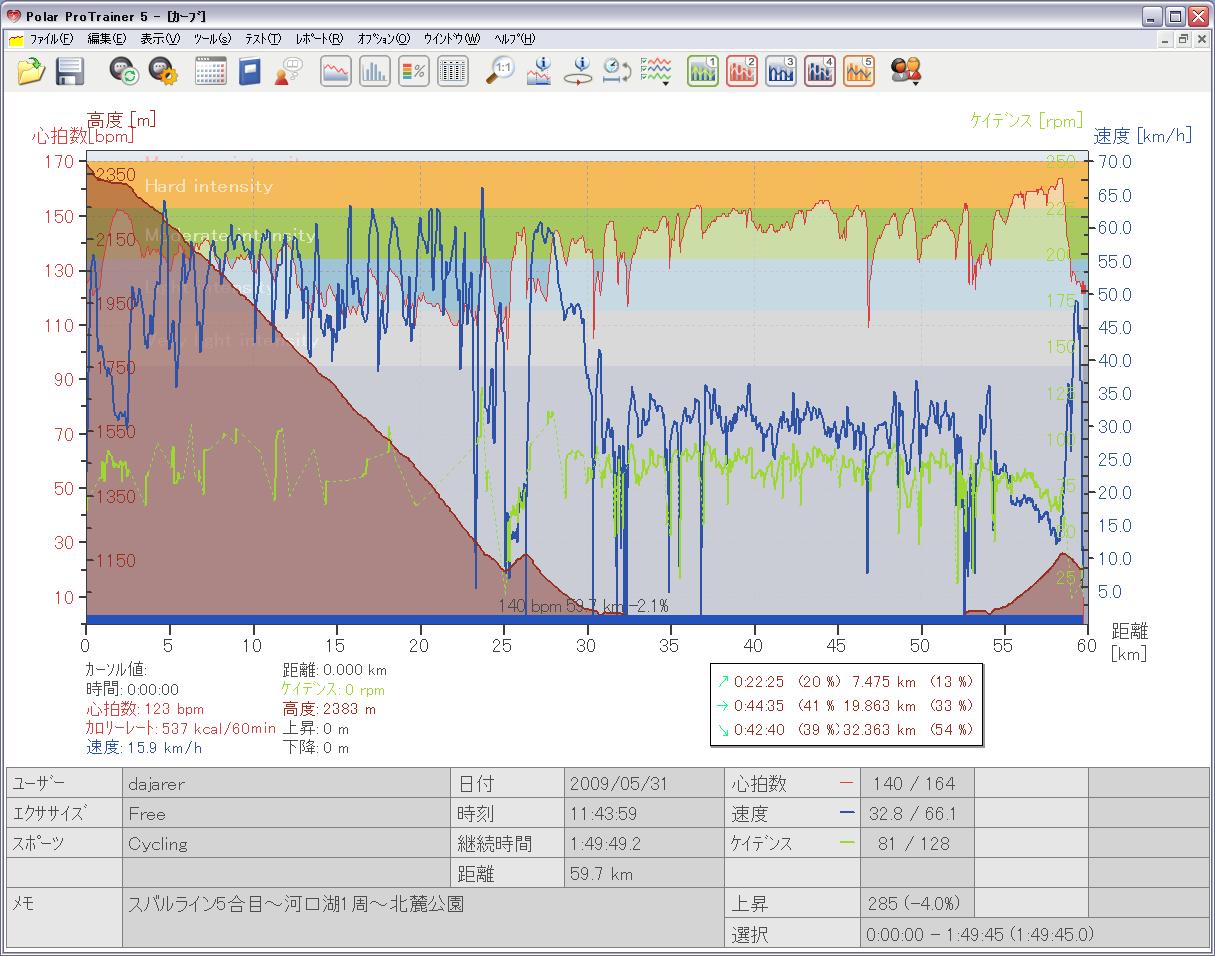Click the exercise cell Free
The height and width of the screenshot is (956, 1215).
click(286, 813)
